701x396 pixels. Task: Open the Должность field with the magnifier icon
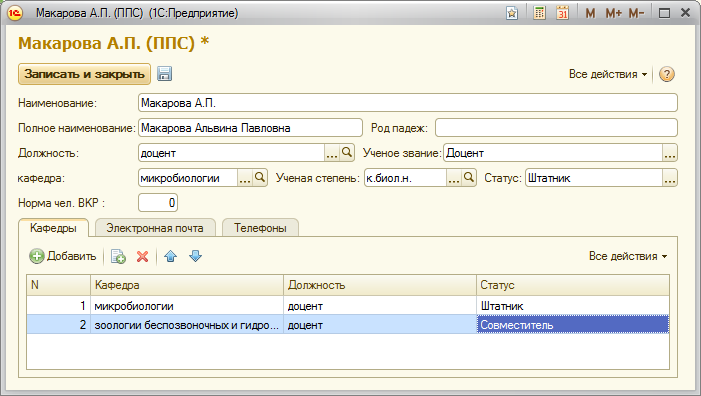click(347, 153)
